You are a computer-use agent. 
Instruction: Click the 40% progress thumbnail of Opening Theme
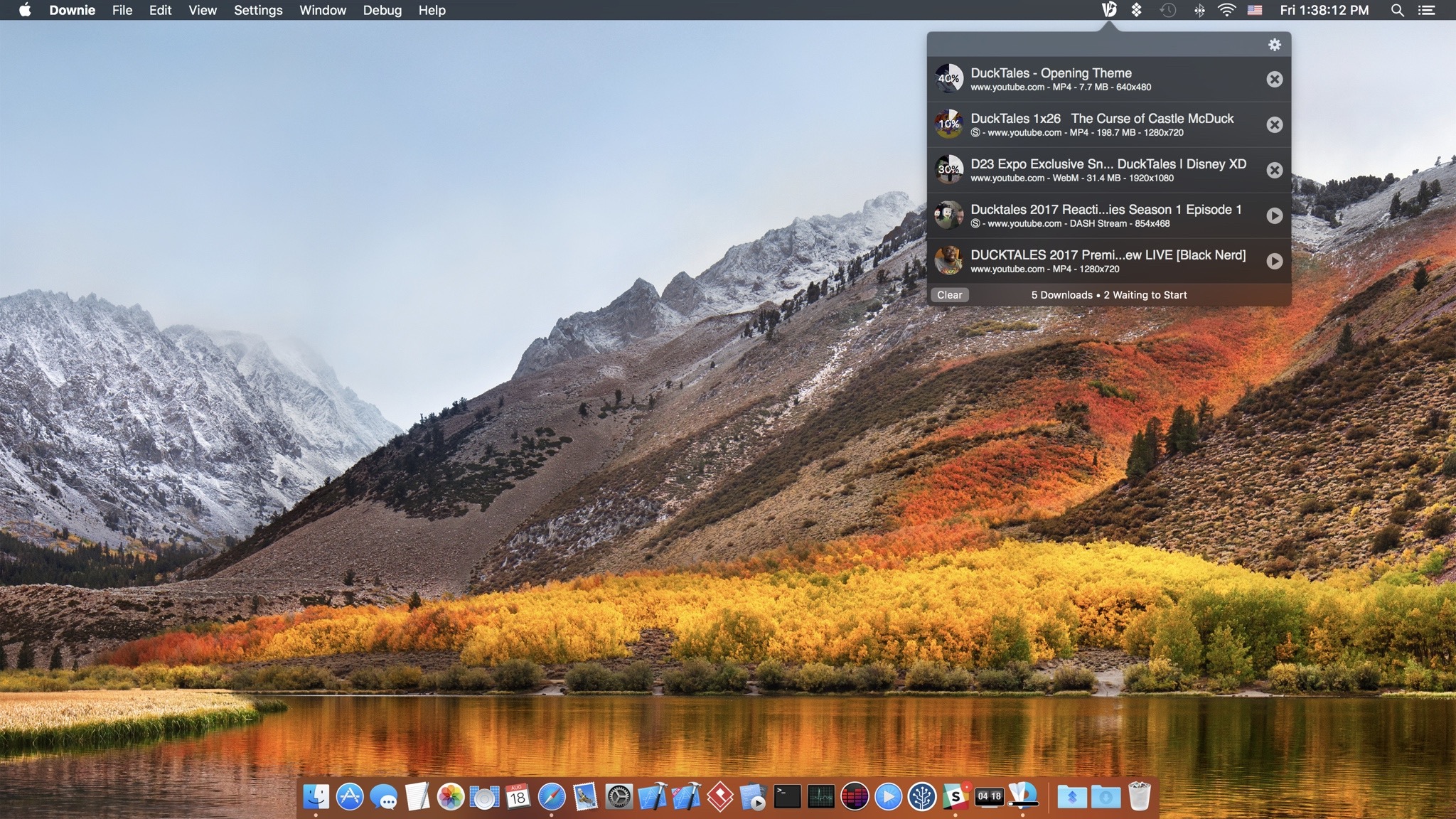(948, 79)
